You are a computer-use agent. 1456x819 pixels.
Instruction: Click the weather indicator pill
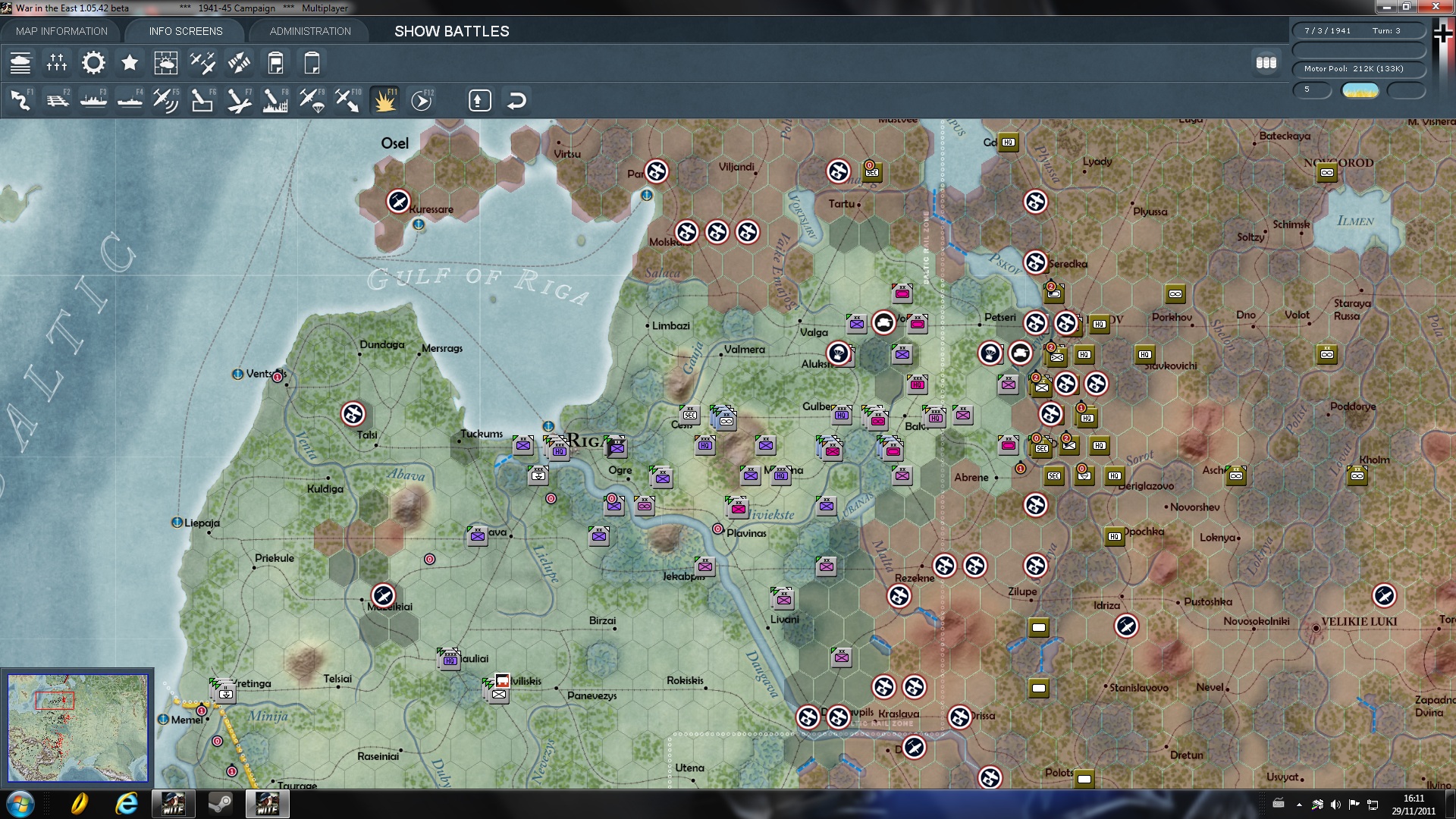click(x=1360, y=90)
